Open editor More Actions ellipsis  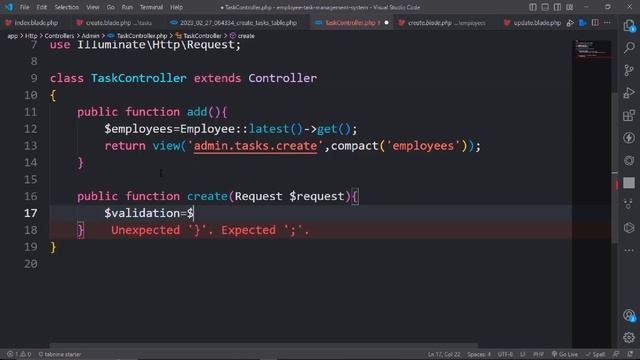point(607,23)
